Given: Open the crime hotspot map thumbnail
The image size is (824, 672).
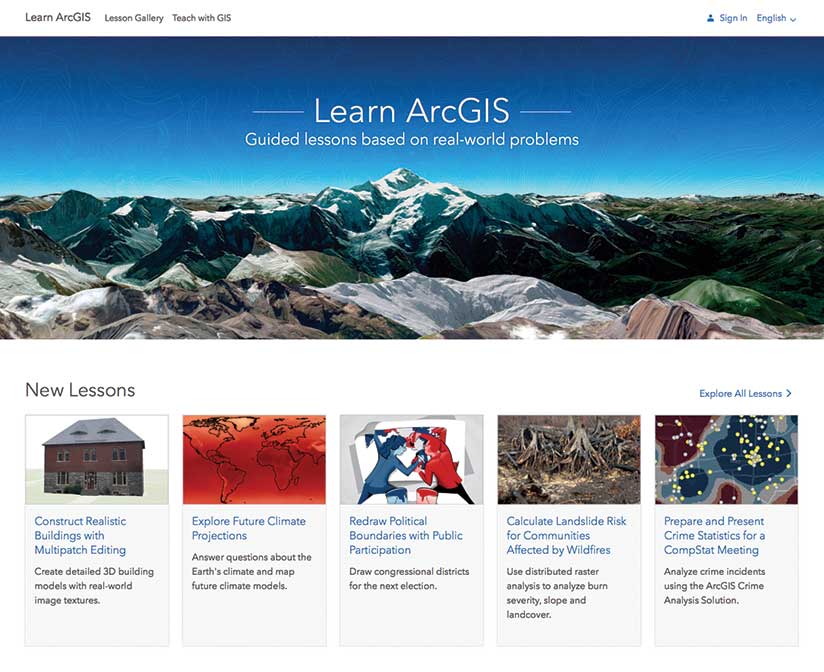Looking at the screenshot, I should pyautogui.click(x=726, y=460).
